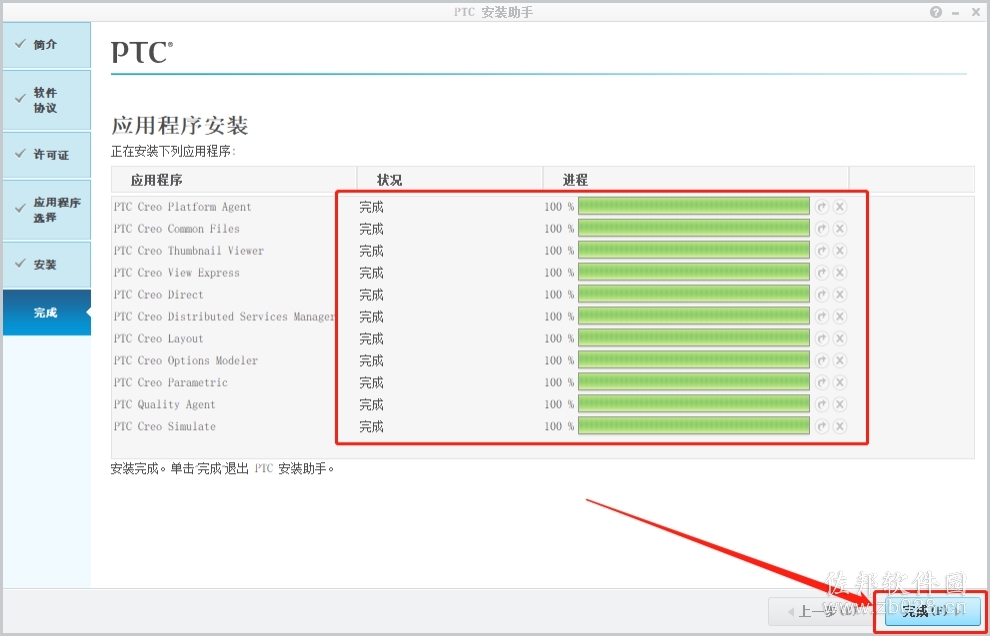
Task: Click the cancel X icon for PTC Creo Layout
Action: [x=839, y=339]
